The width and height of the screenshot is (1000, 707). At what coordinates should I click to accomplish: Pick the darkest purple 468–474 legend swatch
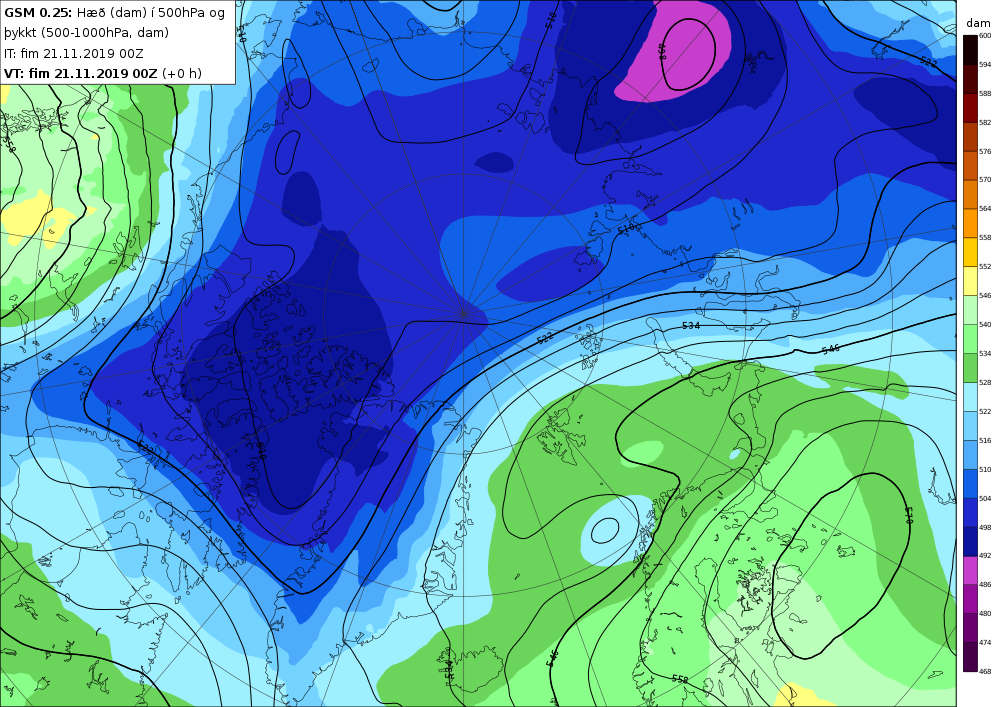click(970, 657)
